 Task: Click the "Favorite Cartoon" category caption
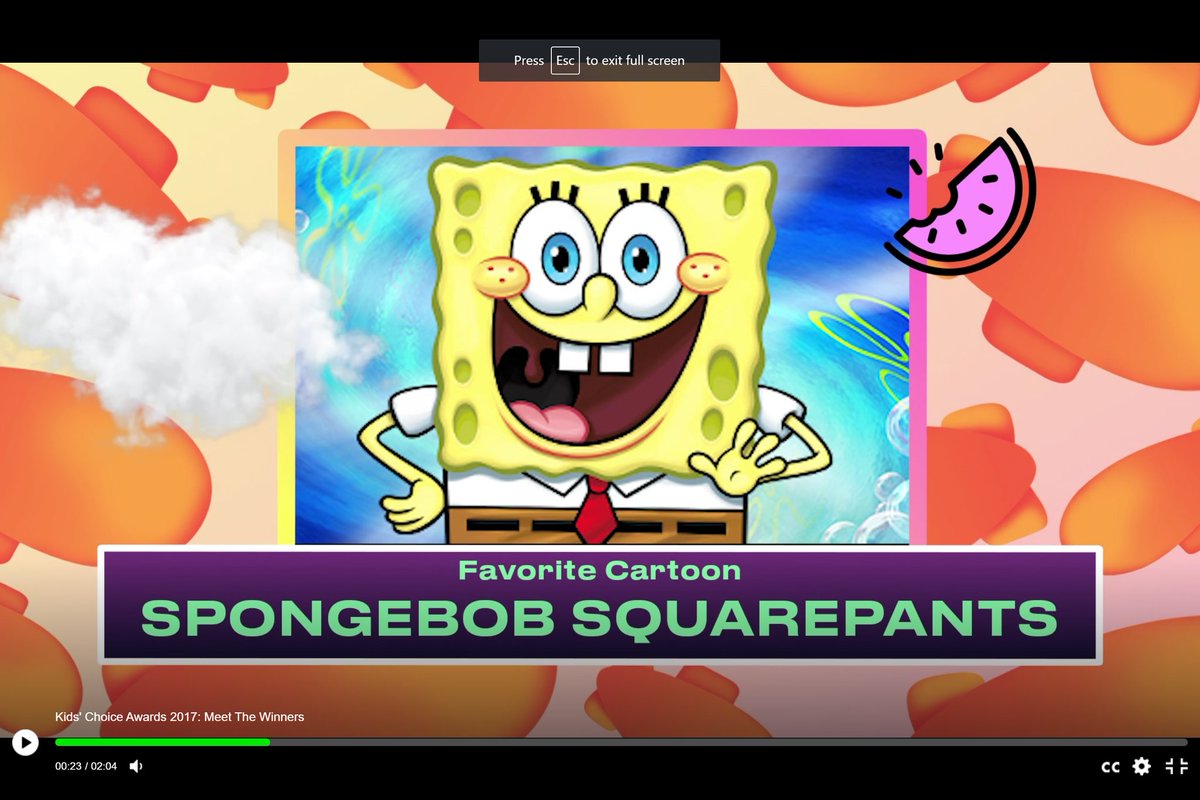click(x=600, y=571)
